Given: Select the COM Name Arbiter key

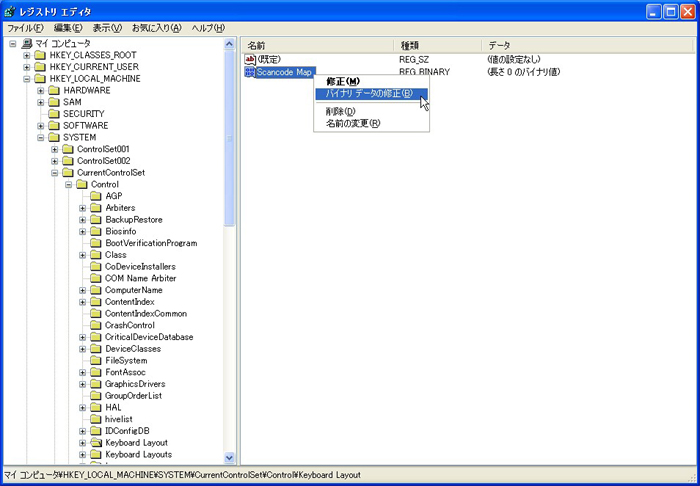Looking at the screenshot, I should tap(141, 278).
